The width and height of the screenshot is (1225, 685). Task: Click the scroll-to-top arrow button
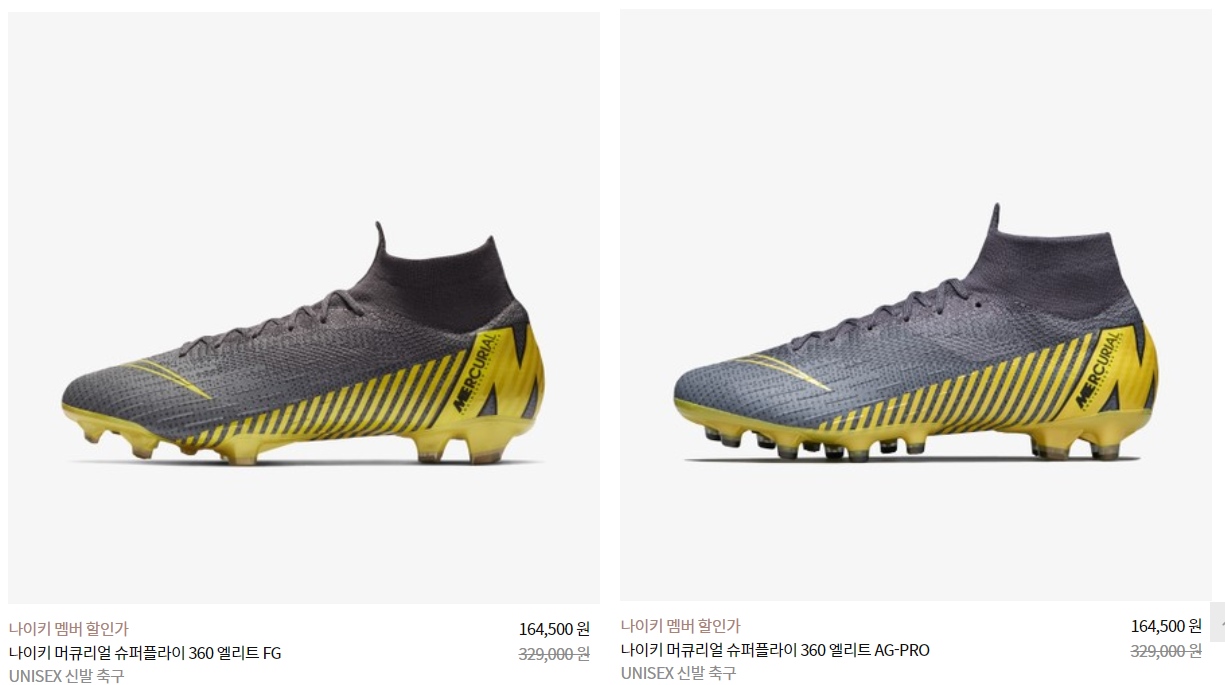[1217, 622]
